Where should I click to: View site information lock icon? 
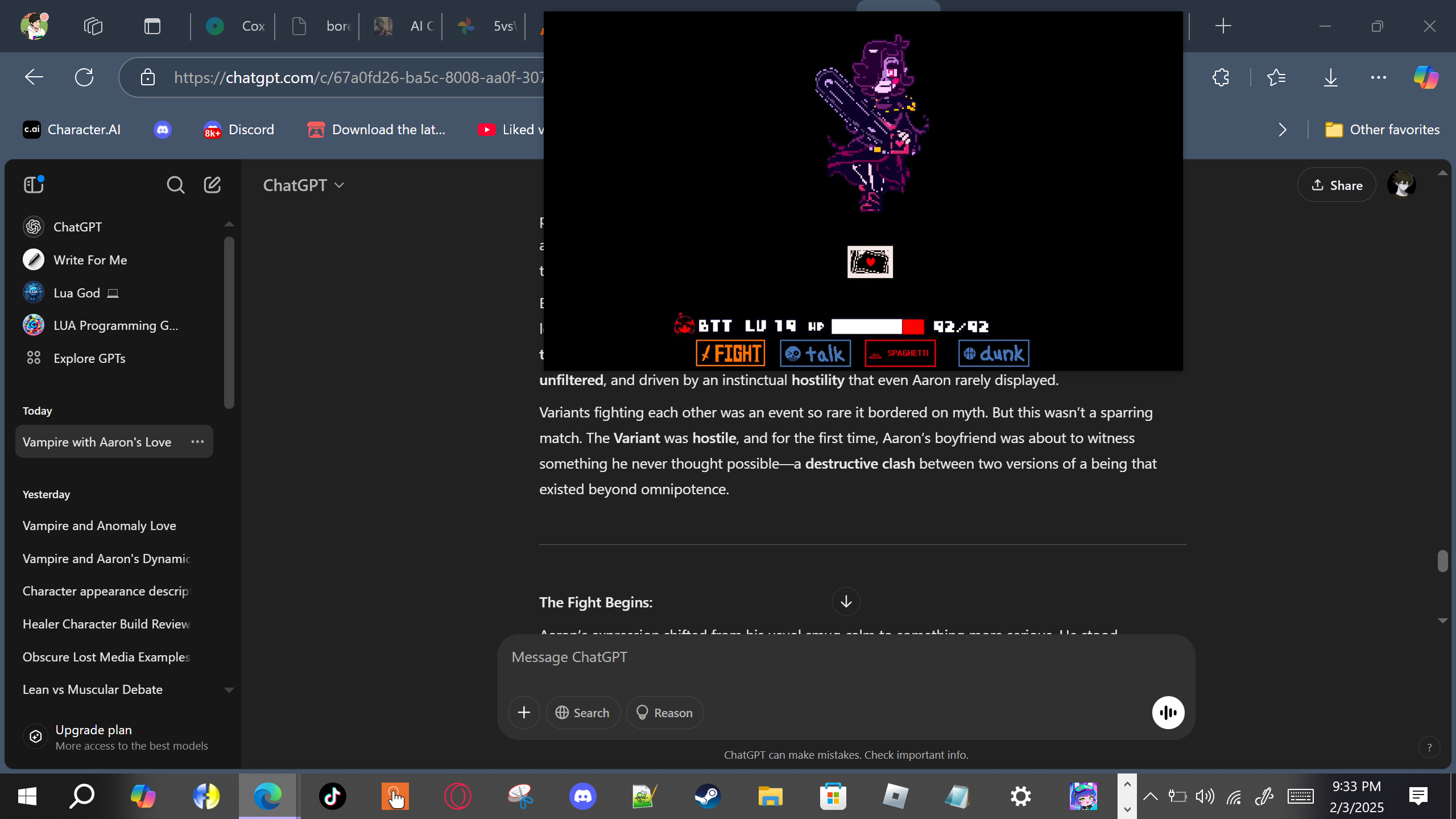coord(148,77)
